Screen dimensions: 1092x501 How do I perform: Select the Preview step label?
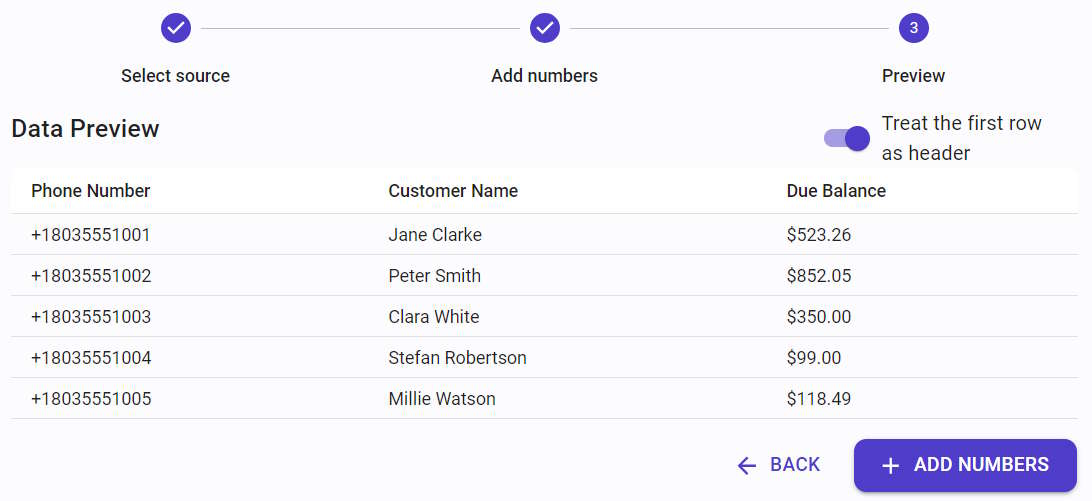click(914, 75)
